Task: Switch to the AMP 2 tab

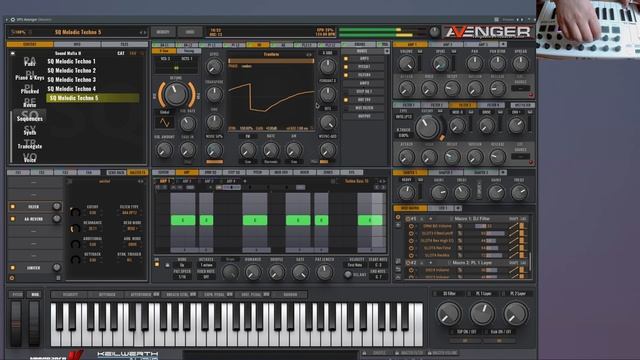Action: tap(447, 44)
